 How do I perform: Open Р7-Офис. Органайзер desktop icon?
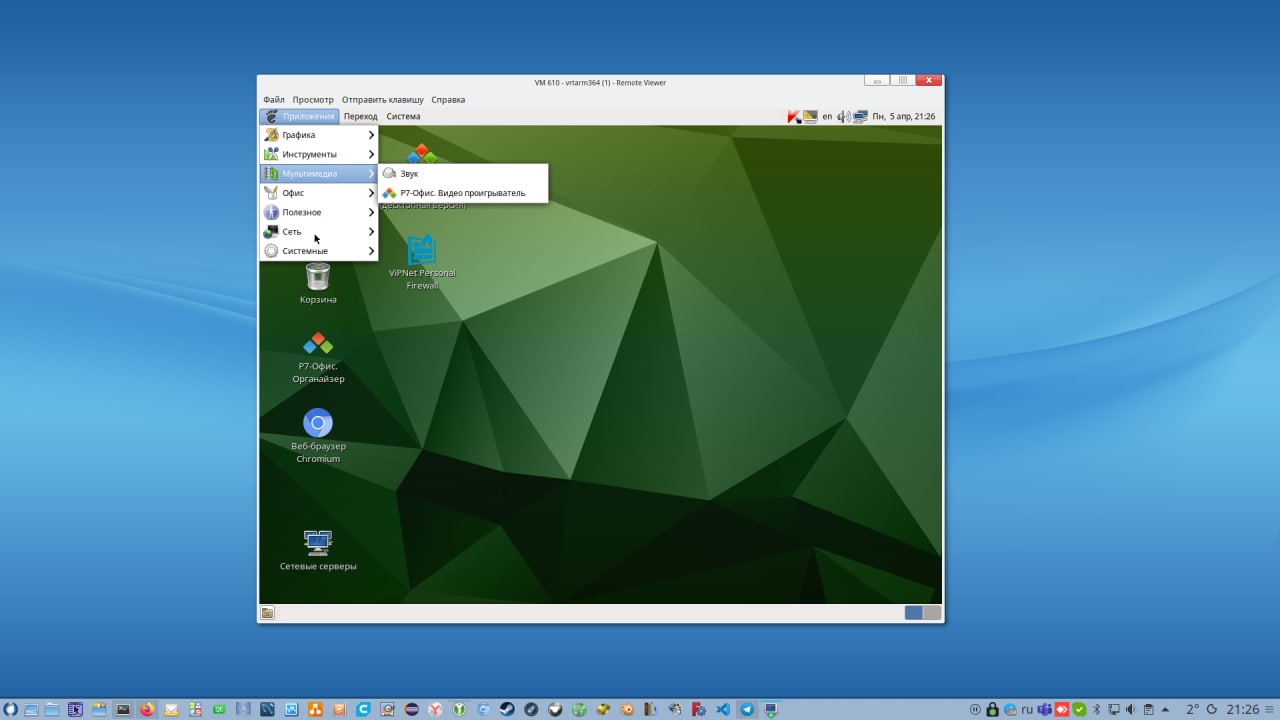(318, 358)
